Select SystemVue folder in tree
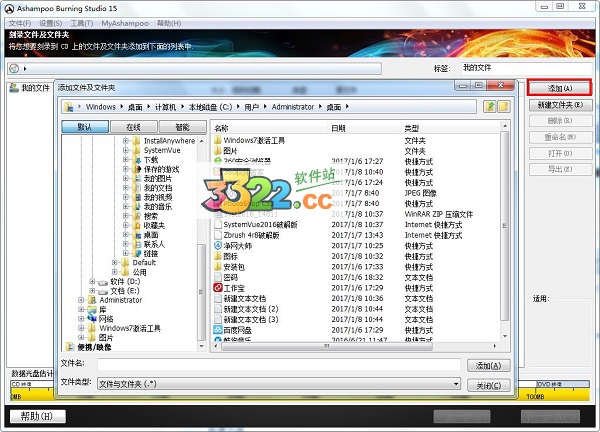Image resolution: width=600 pixels, height=432 pixels. [x=157, y=150]
